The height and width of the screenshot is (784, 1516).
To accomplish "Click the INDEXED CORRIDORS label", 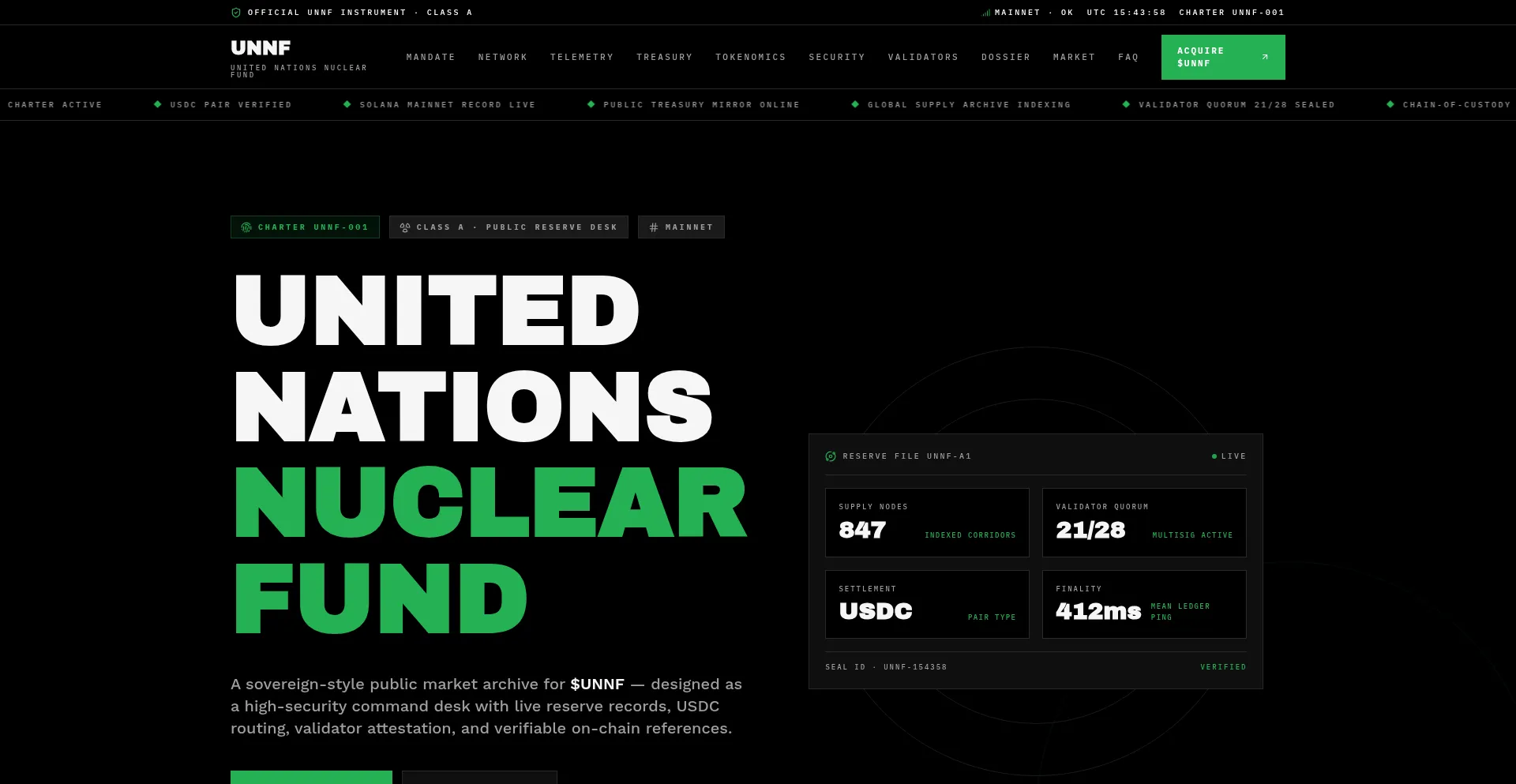I will point(970,535).
